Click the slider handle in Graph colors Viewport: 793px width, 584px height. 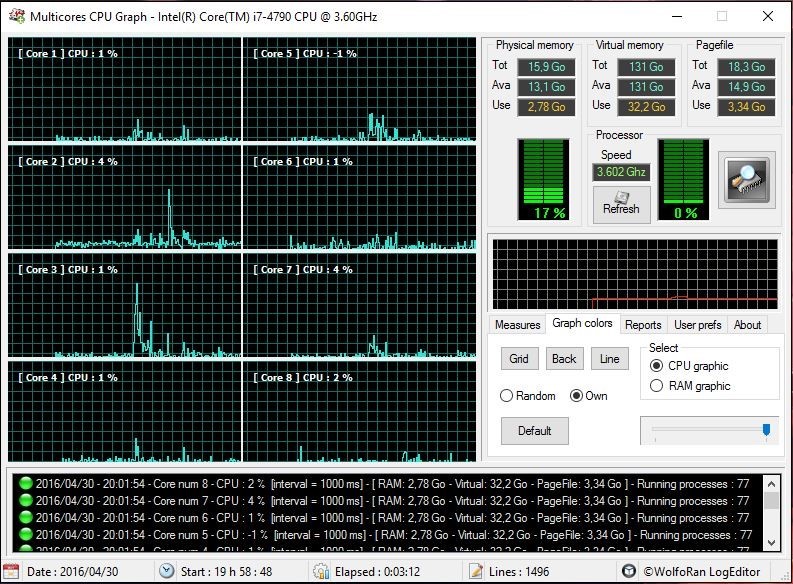click(x=767, y=430)
